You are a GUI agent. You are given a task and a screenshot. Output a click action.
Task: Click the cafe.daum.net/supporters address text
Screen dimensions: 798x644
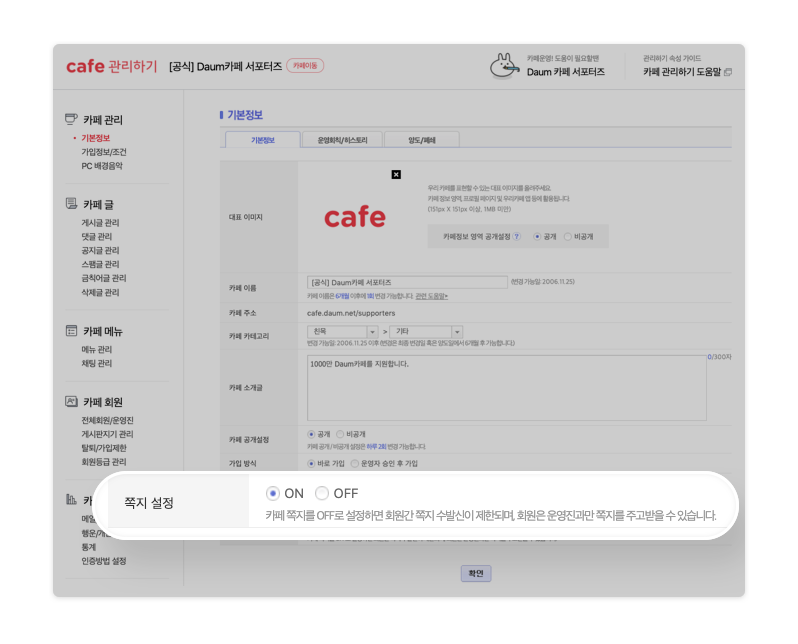point(351,313)
